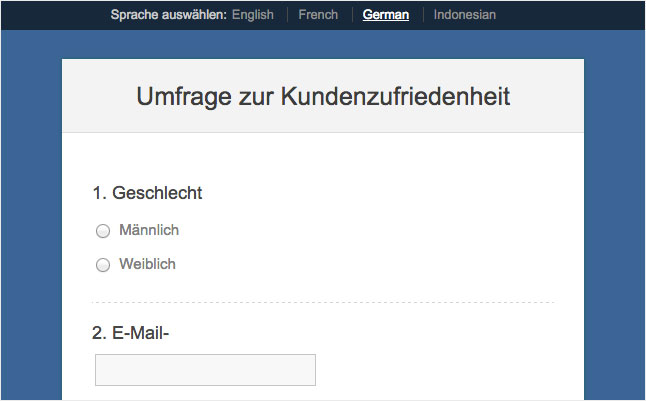Select the German language link
The height and width of the screenshot is (401, 646).
point(385,15)
